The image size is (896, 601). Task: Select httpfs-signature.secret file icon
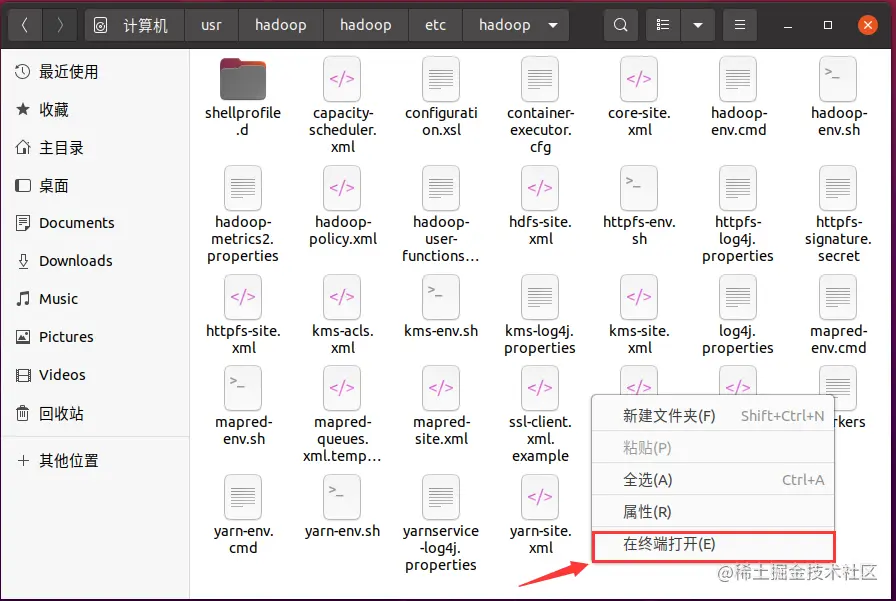(838, 188)
